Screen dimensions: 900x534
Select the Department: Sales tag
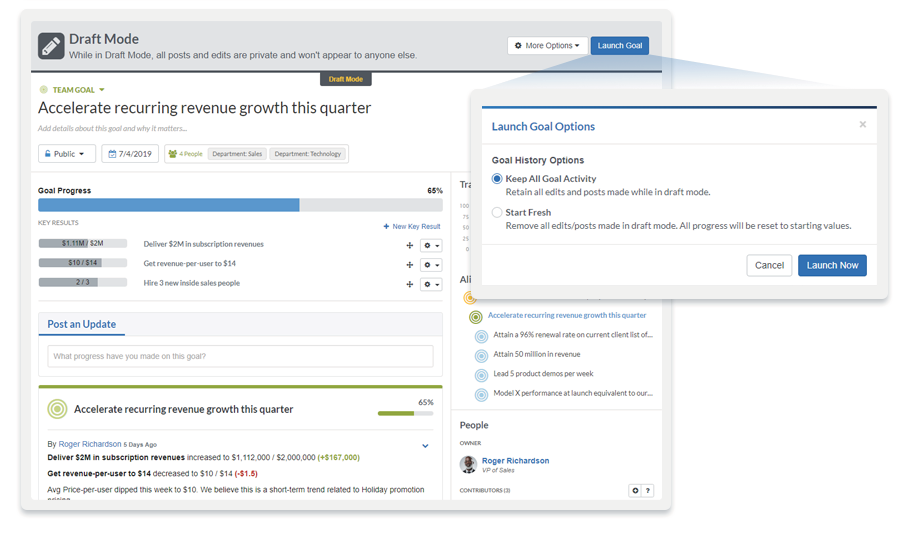pos(237,154)
